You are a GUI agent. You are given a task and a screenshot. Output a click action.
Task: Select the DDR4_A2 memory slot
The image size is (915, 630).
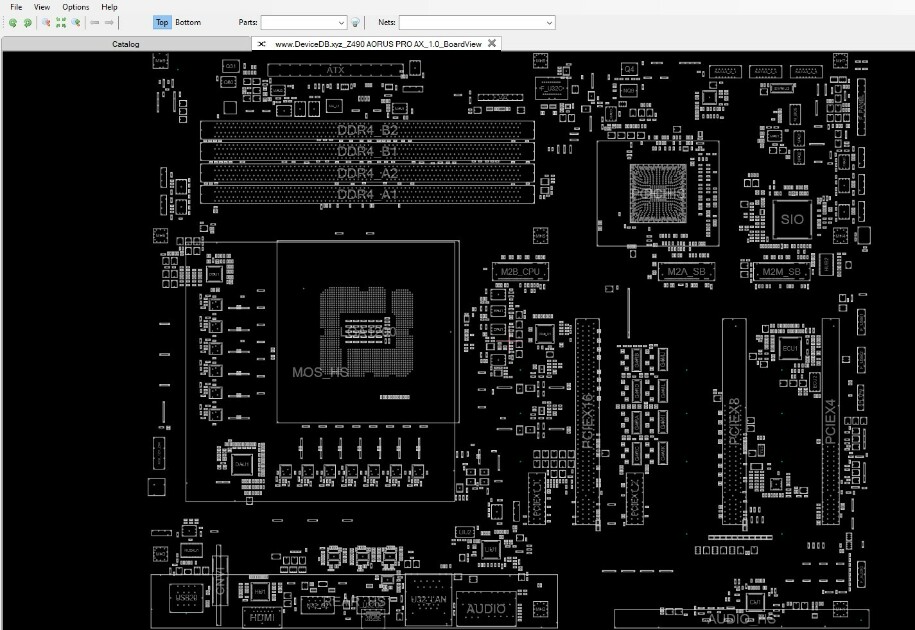[x=367, y=173]
